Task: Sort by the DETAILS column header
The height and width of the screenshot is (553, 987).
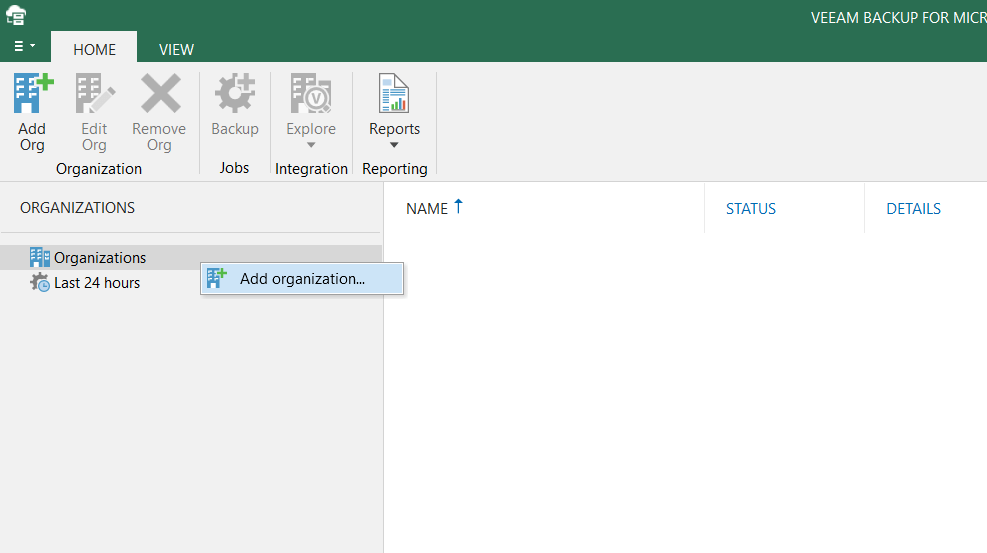Action: click(913, 209)
